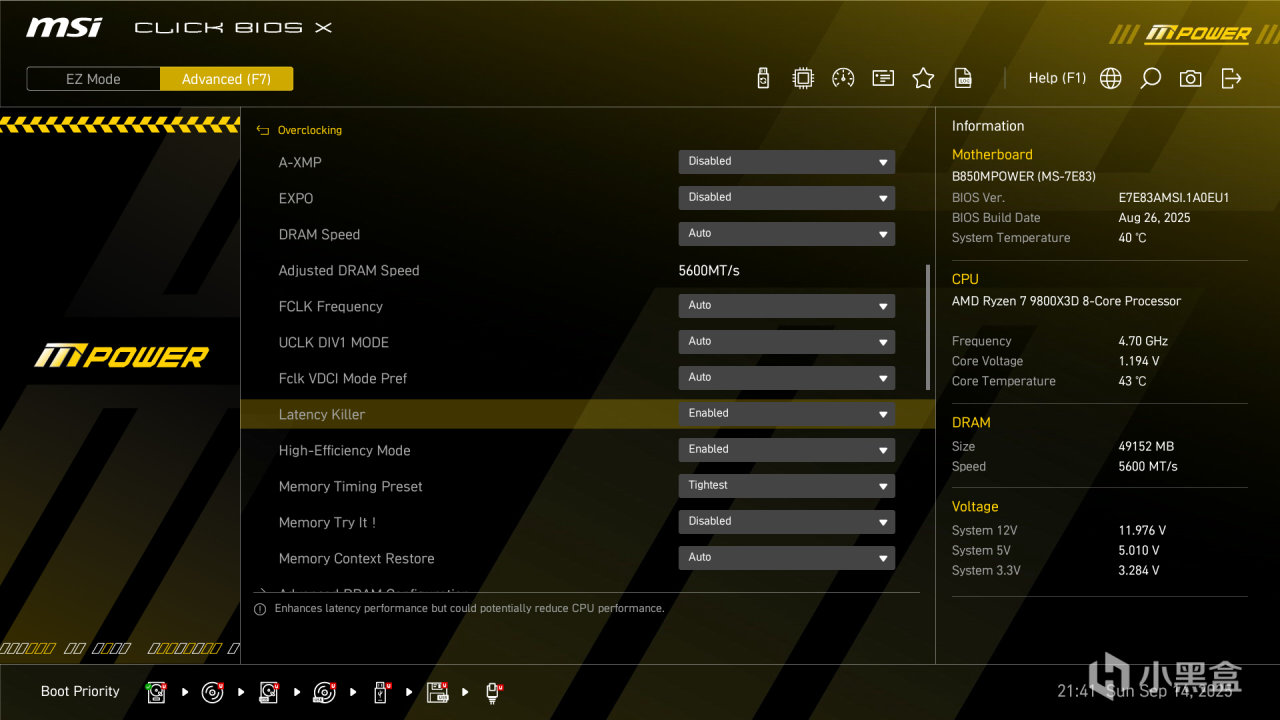The width and height of the screenshot is (1280, 720).
Task: Expand the UCLK DIV1 MODE dropdown
Action: click(787, 342)
